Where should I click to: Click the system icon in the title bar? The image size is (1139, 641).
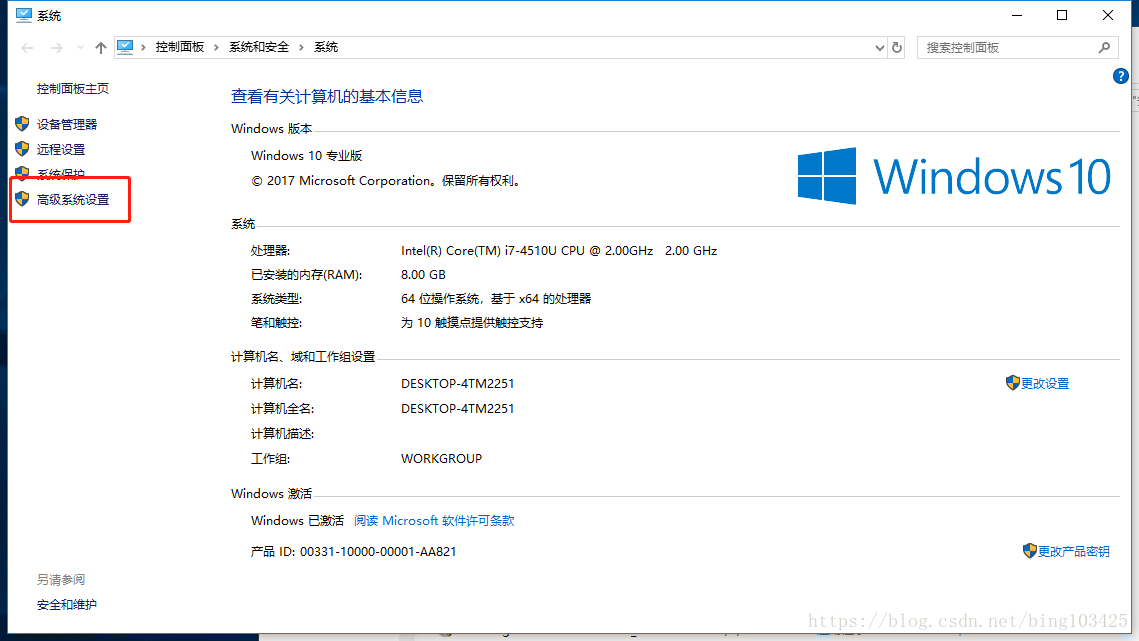(x=23, y=15)
